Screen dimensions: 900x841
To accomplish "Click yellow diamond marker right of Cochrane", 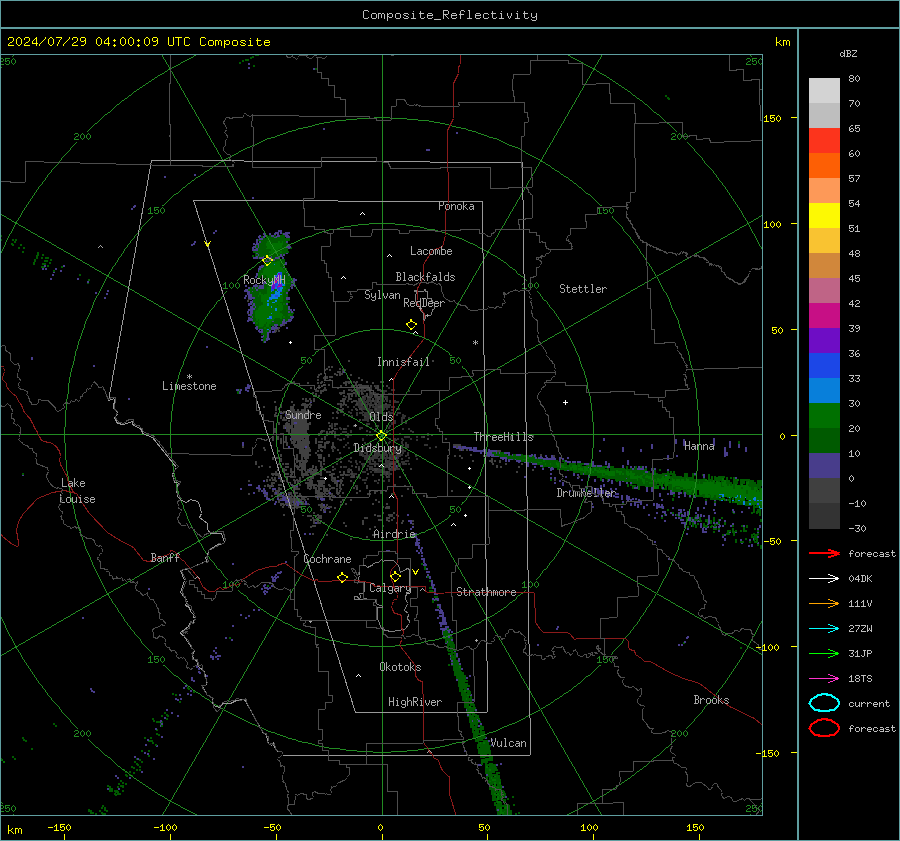I will 342,577.
